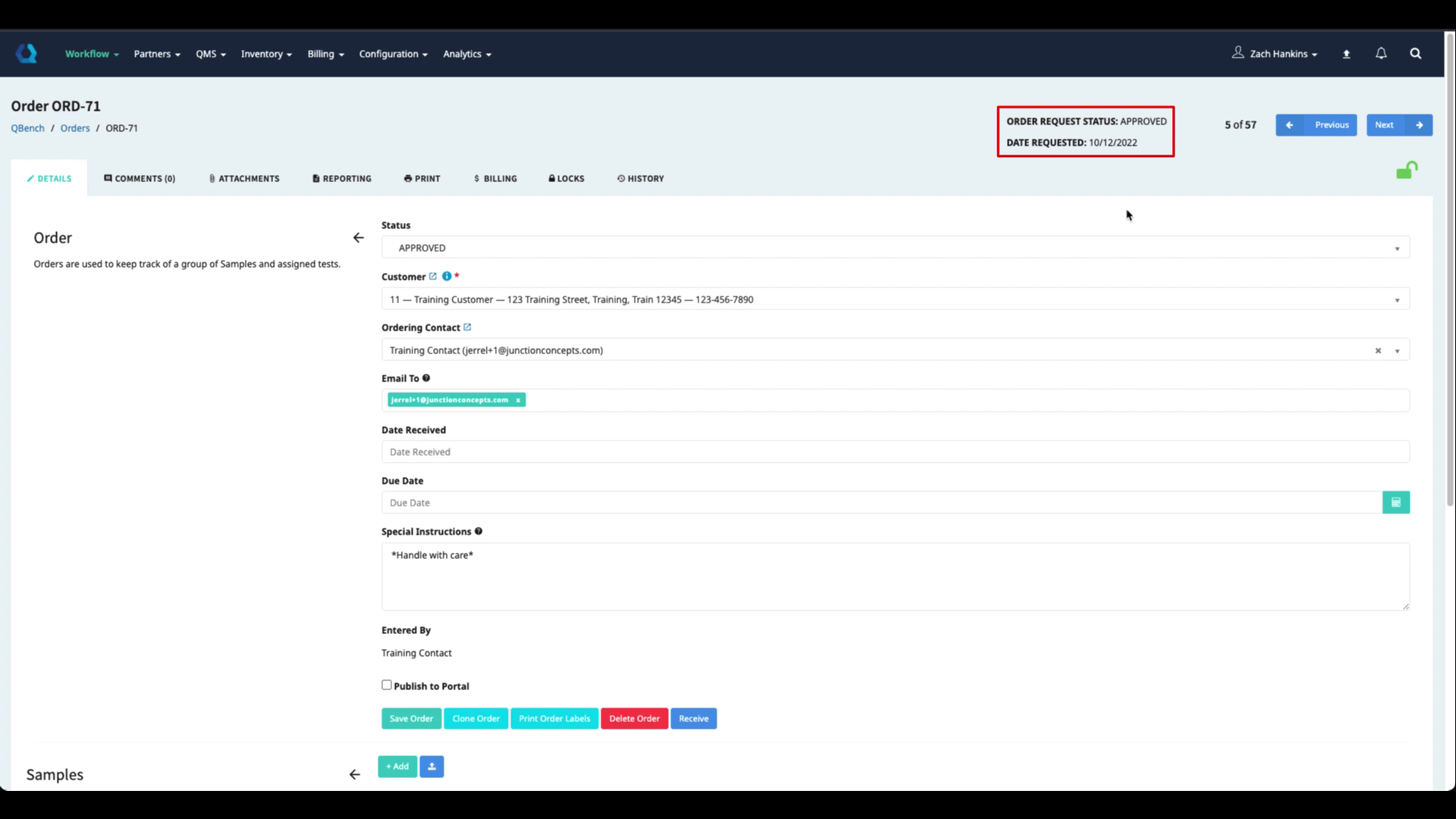Click the QBench logo icon
Viewport: 1456px width, 819px height.
27,53
